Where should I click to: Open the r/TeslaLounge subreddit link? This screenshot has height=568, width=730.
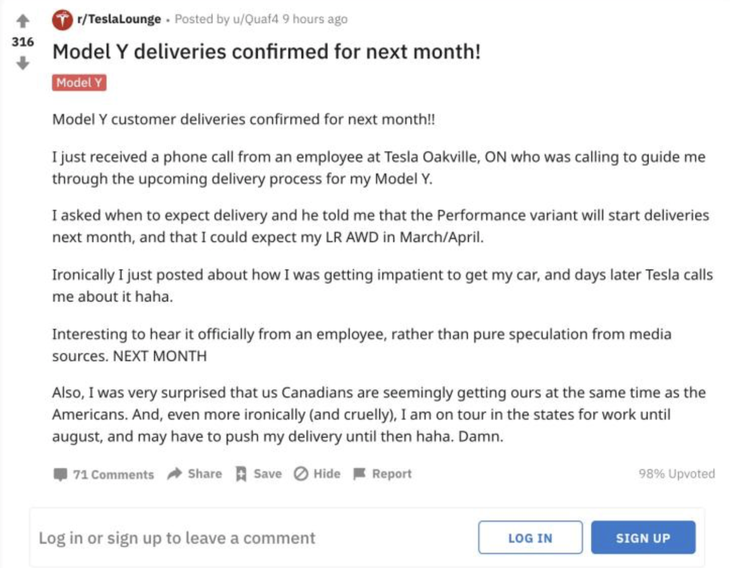120,19
